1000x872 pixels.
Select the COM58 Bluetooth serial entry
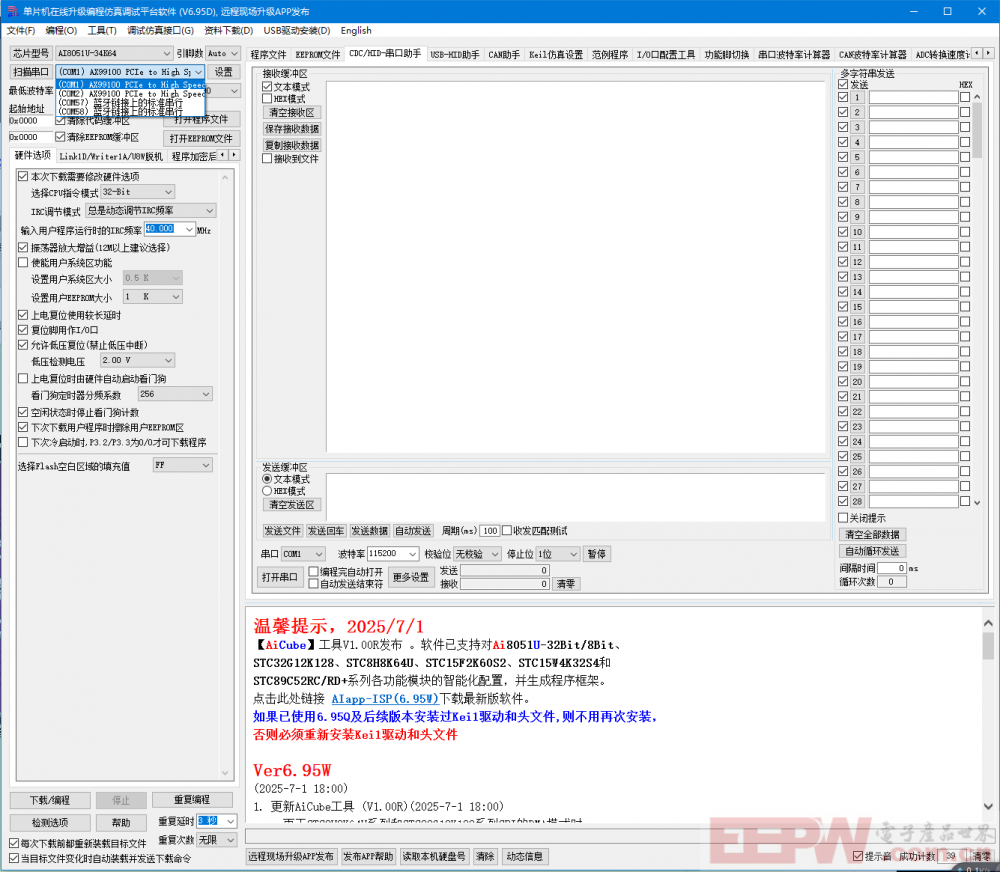pyautogui.click(x=131, y=112)
